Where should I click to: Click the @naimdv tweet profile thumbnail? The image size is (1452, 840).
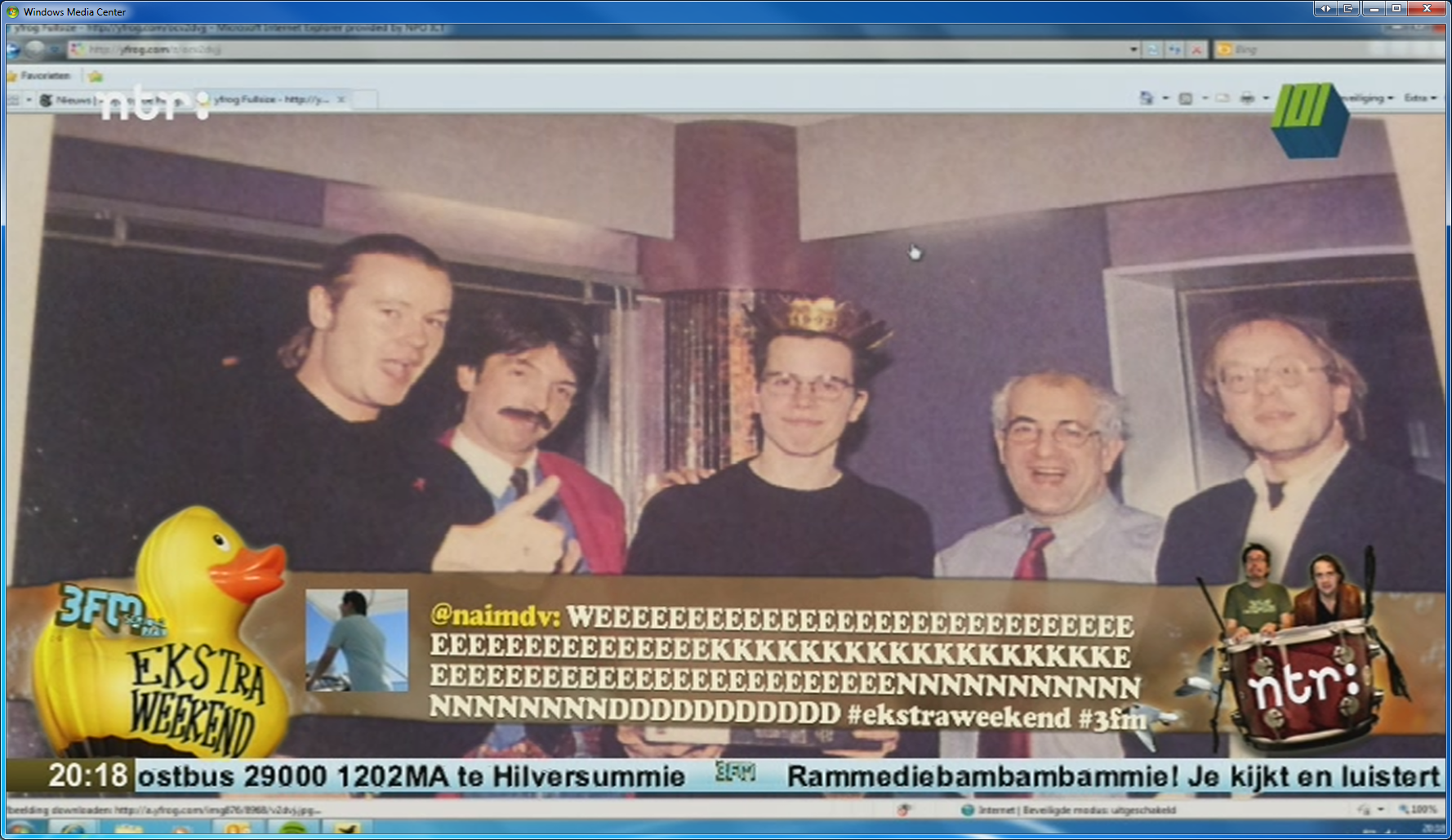click(357, 641)
